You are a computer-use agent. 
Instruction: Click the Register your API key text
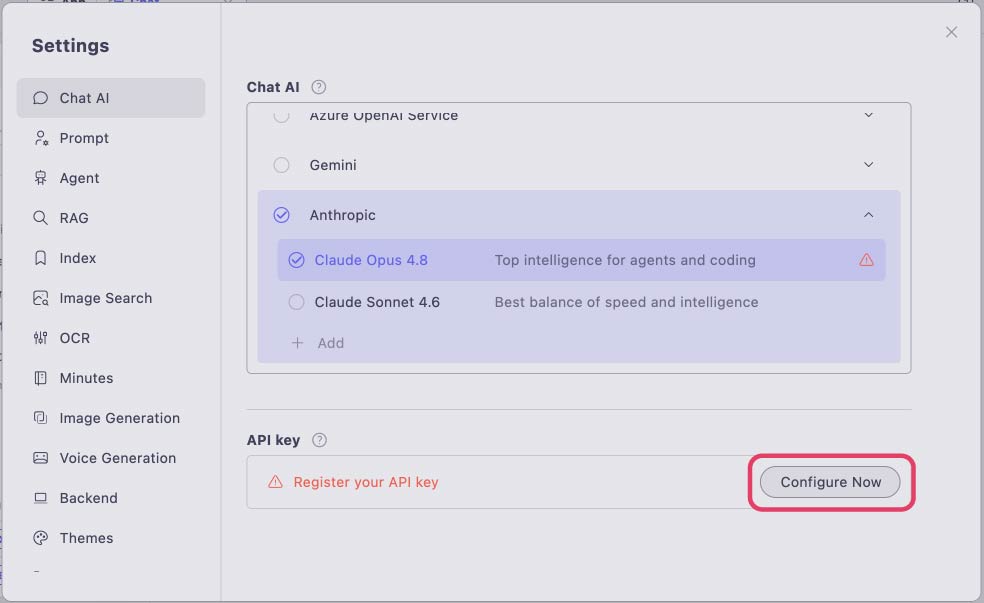(x=366, y=482)
